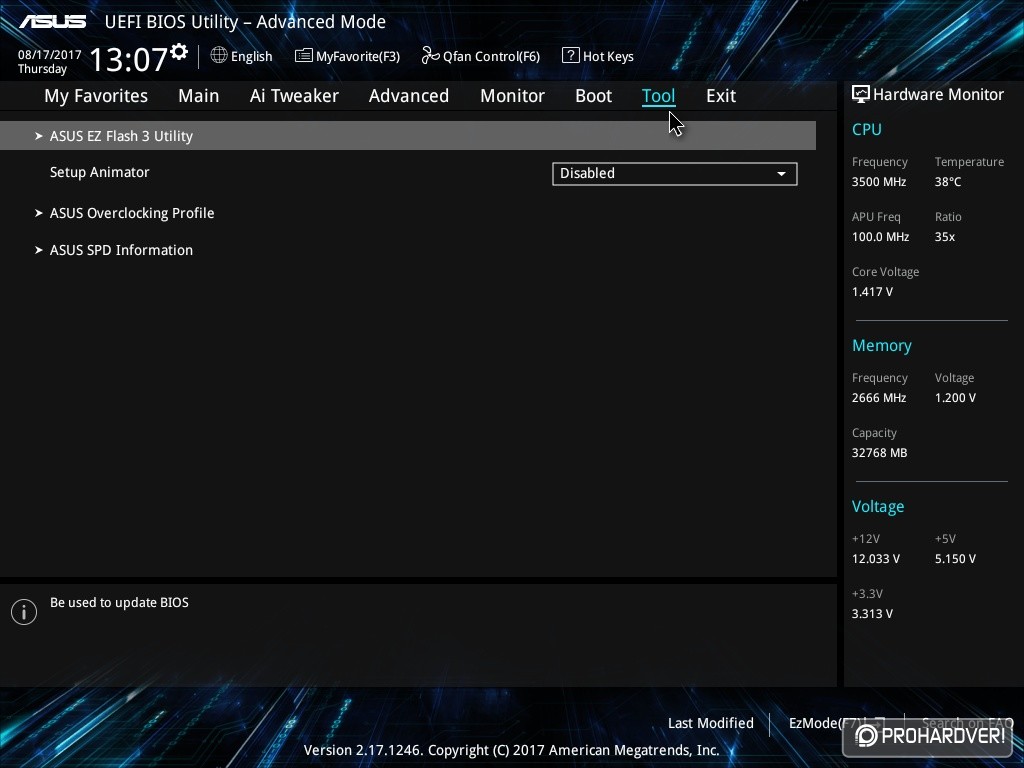
Task: Switch to the Ai Tweaker tab
Action: pyautogui.click(x=294, y=96)
